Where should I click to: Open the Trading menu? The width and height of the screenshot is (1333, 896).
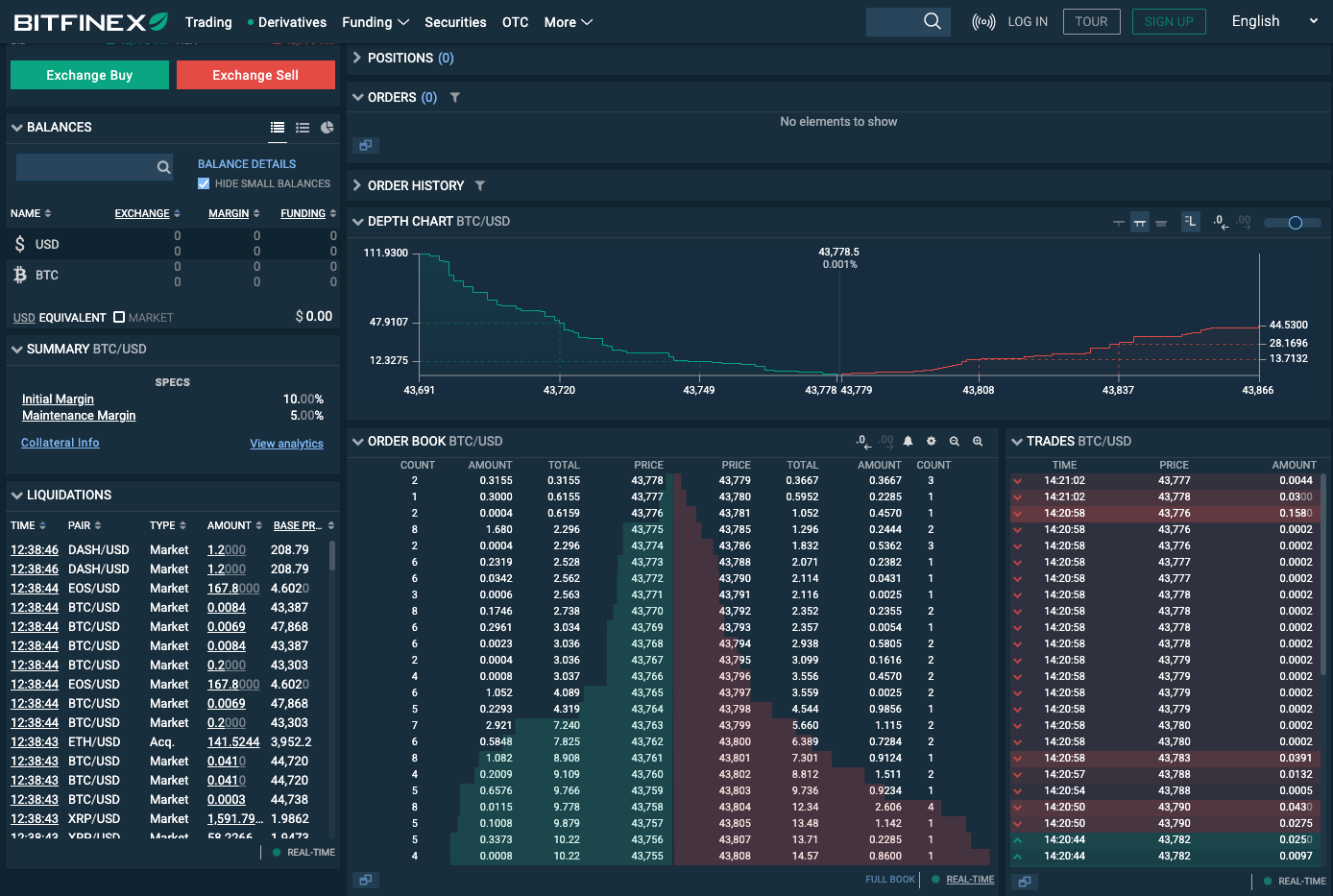pyautogui.click(x=208, y=22)
